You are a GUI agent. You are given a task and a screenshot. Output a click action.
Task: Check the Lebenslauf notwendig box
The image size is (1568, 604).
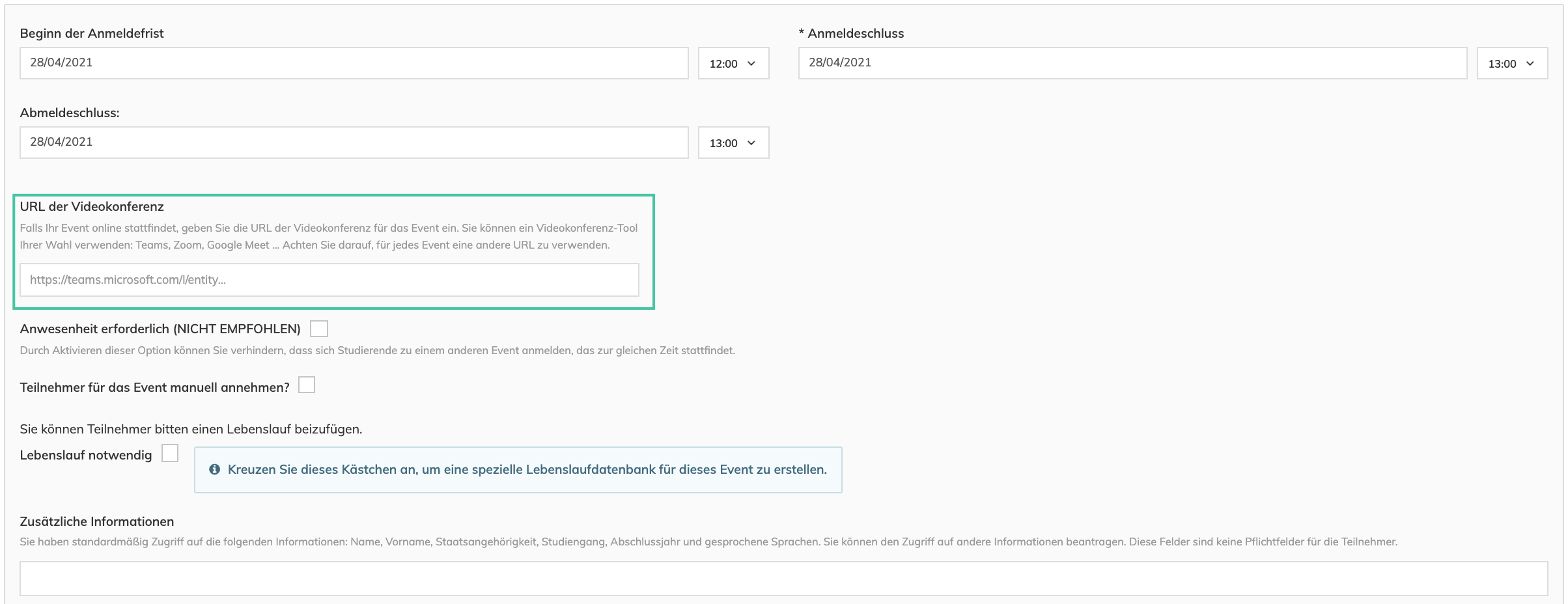170,453
